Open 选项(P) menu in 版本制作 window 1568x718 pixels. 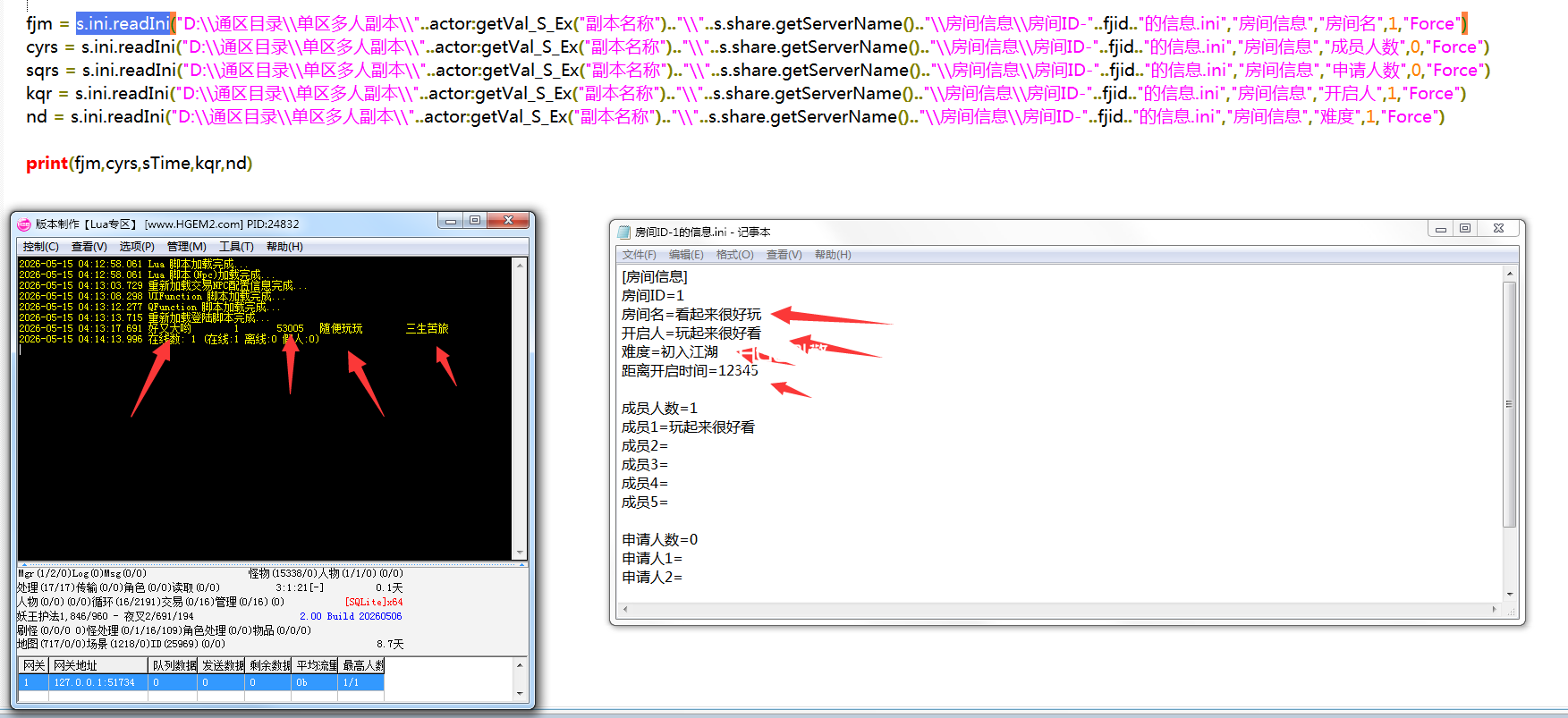(137, 247)
